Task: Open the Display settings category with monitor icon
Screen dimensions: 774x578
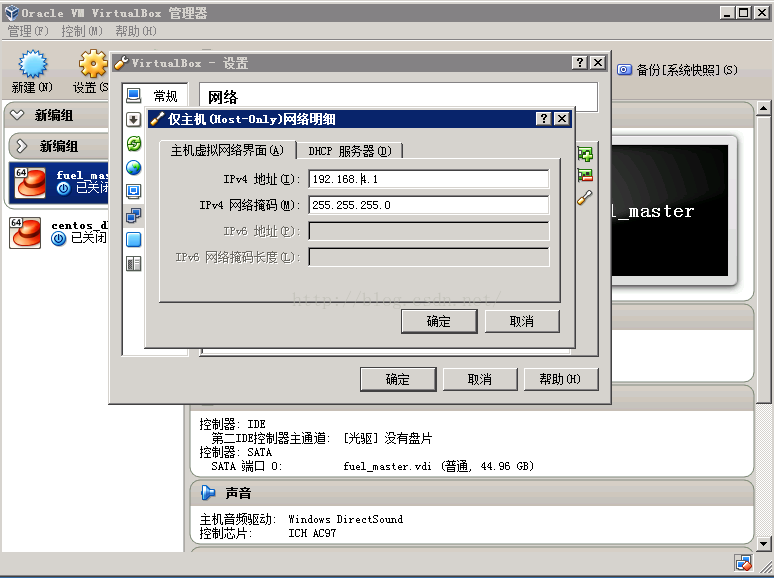Action: point(133,192)
